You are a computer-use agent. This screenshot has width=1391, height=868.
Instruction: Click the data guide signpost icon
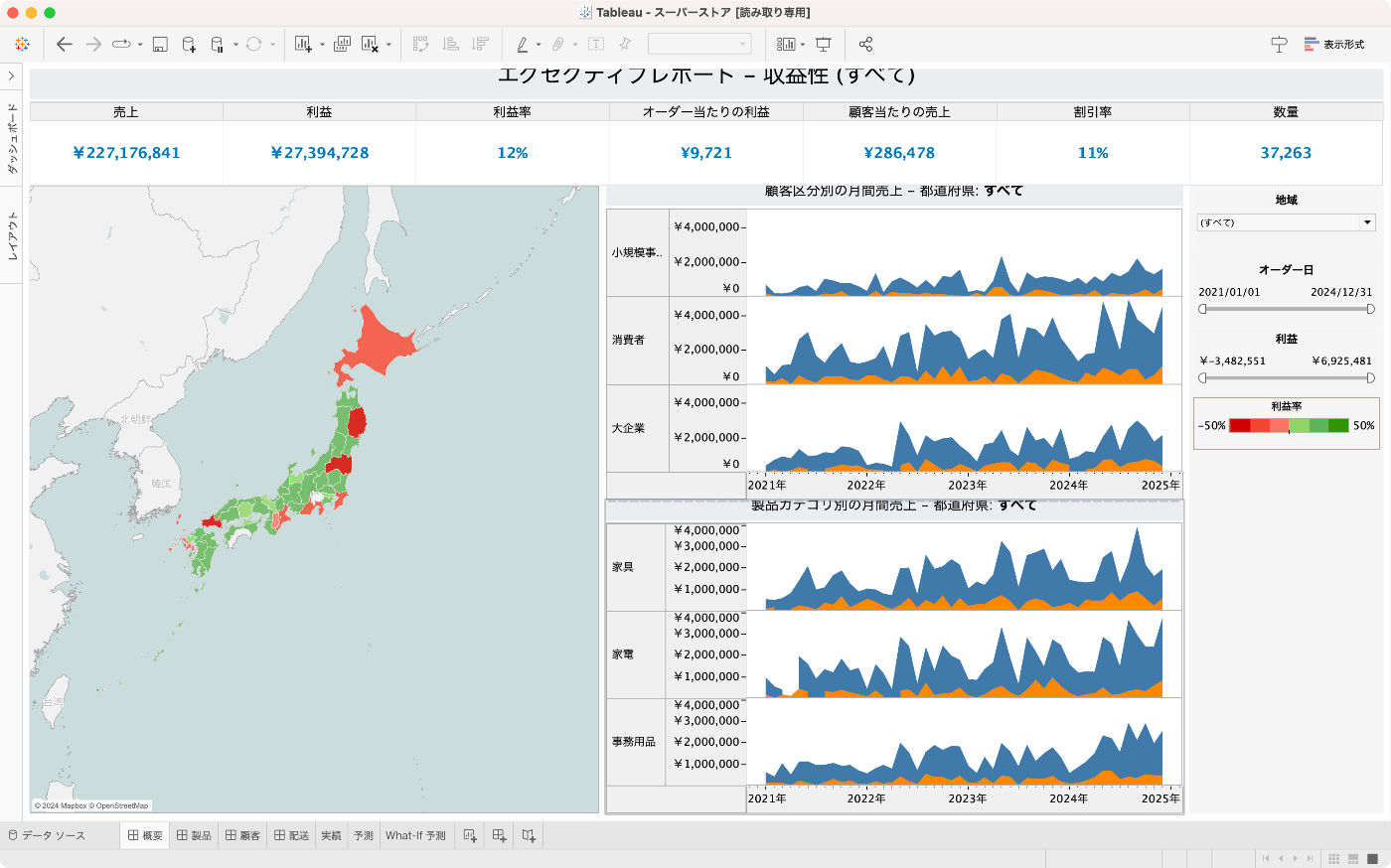point(1279,44)
